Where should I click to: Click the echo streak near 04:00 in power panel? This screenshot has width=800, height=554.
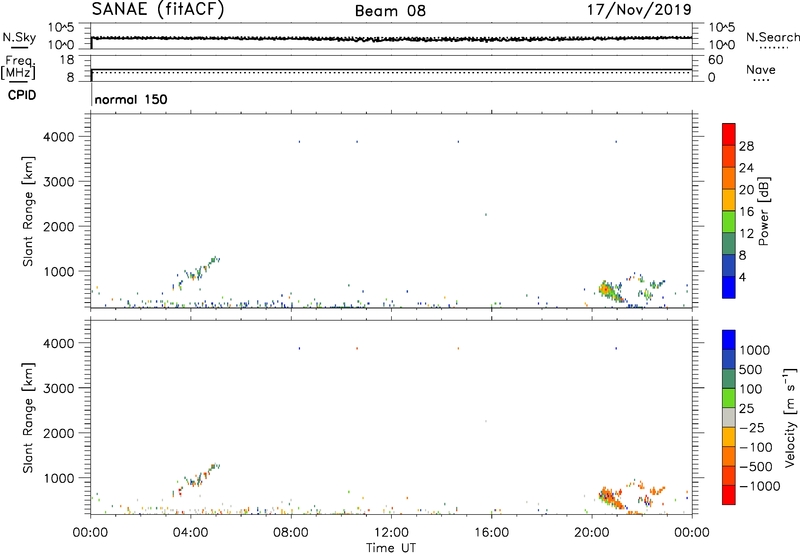(x=196, y=273)
